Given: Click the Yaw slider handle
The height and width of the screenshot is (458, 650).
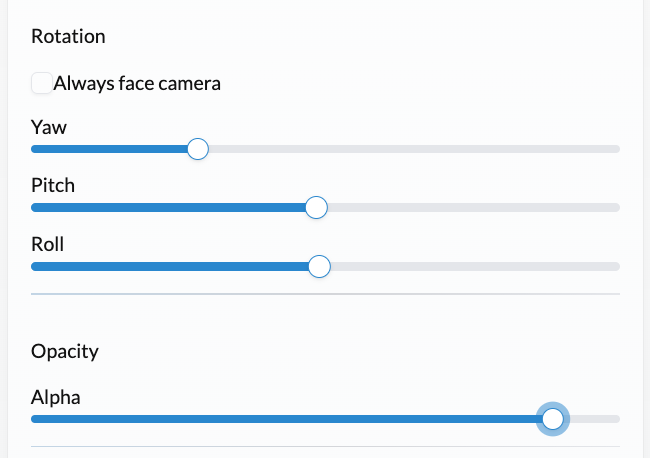Looking at the screenshot, I should 198,149.
